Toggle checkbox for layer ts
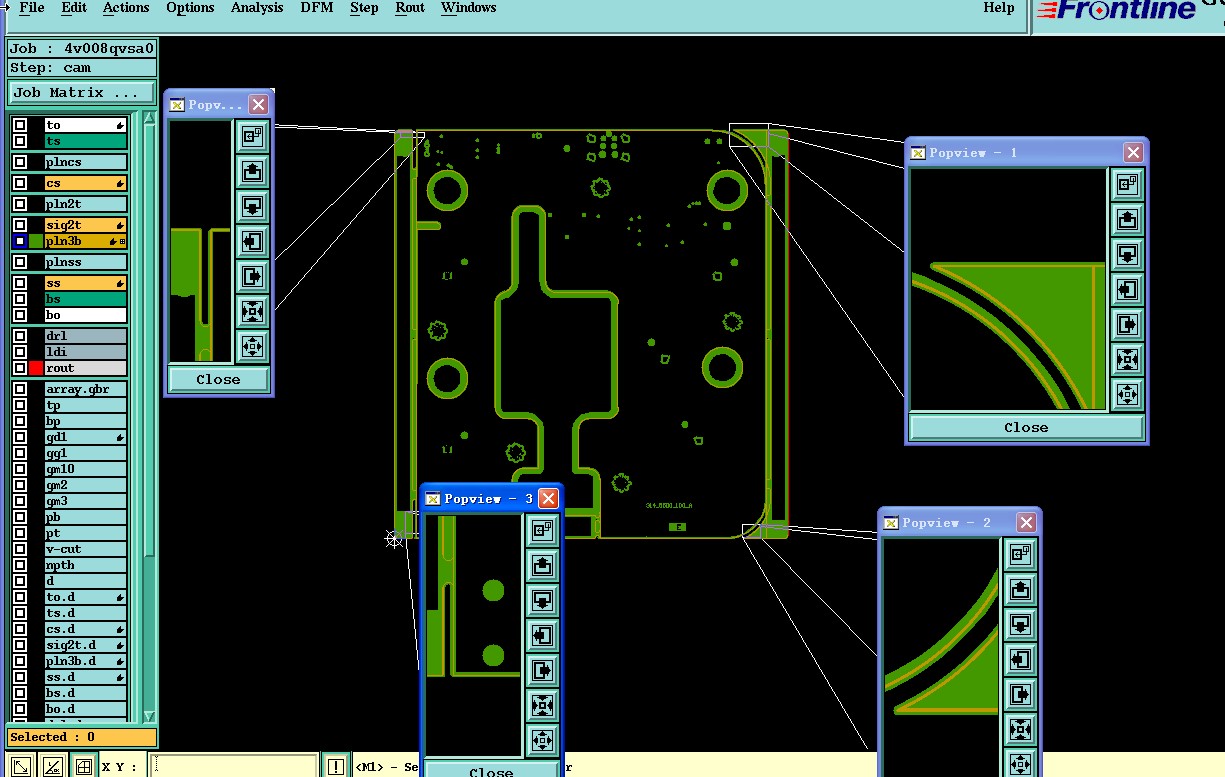This screenshot has width=1225, height=777. click(20, 142)
